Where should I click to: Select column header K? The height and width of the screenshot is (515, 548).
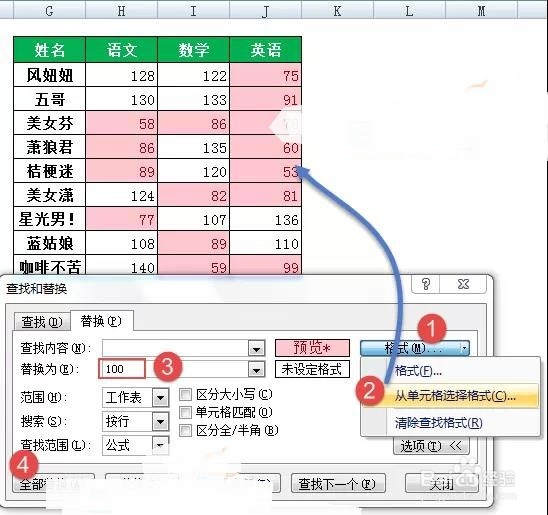pyautogui.click(x=337, y=10)
